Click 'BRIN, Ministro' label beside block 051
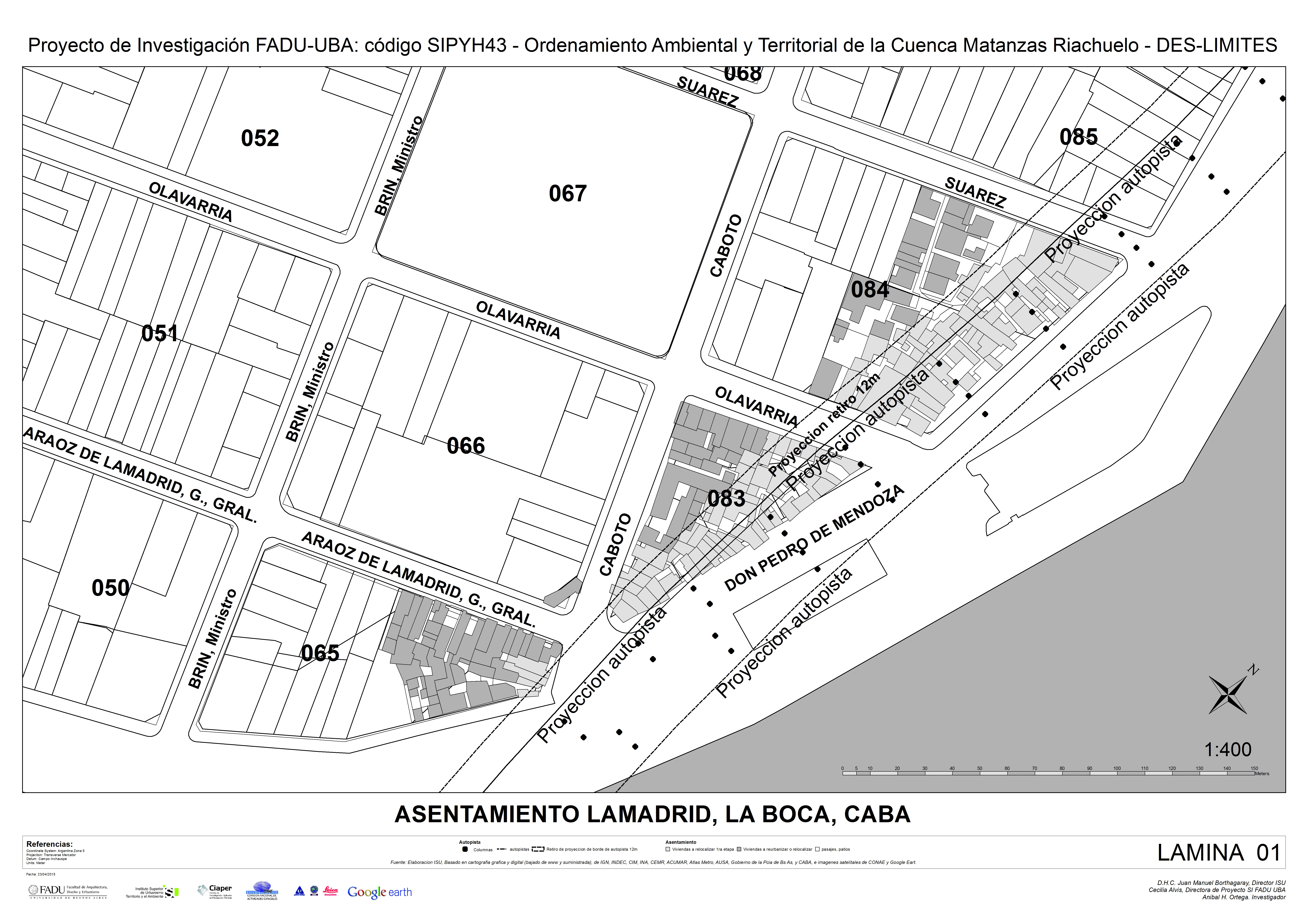Viewport: 1306px width, 924px height. (x=310, y=392)
